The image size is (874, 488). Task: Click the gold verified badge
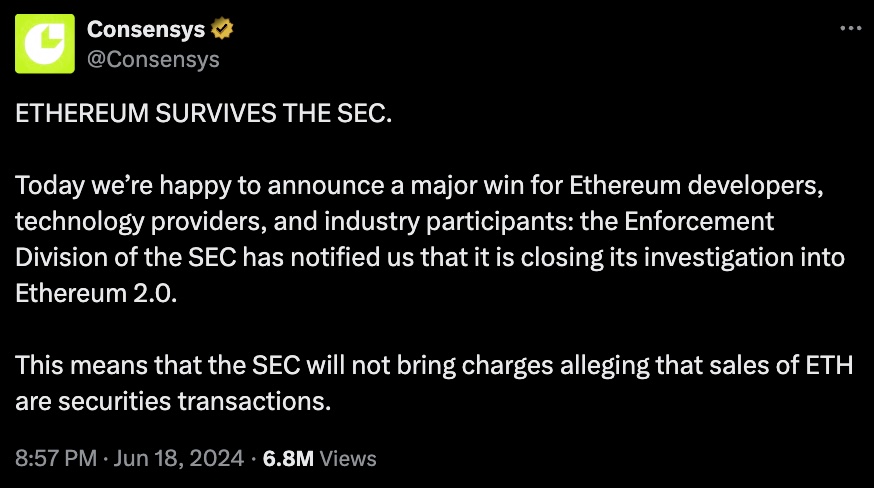coord(223,29)
